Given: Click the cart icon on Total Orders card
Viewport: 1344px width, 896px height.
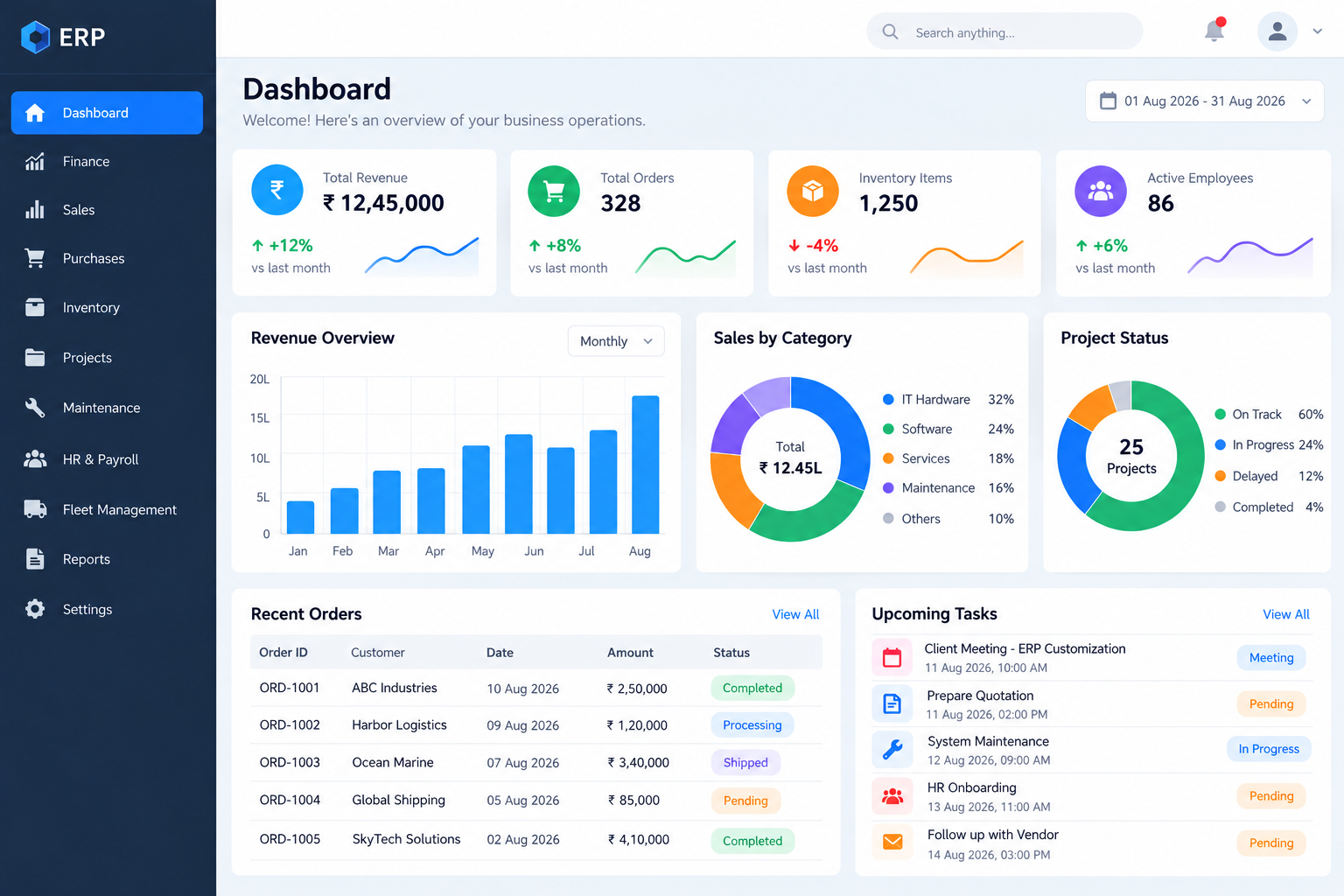Looking at the screenshot, I should (x=554, y=190).
